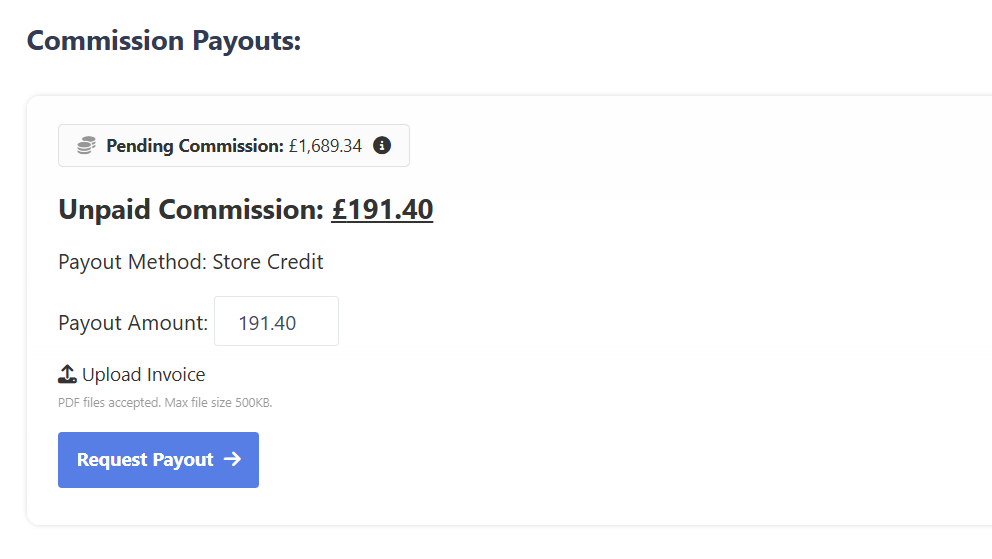
Task: Click the upload tray icon
Action: (x=67, y=375)
